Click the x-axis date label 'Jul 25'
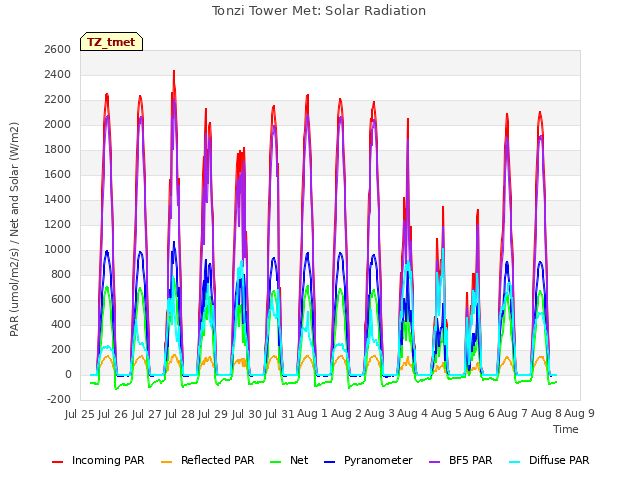This screenshot has height=480, width=640. tap(80, 414)
